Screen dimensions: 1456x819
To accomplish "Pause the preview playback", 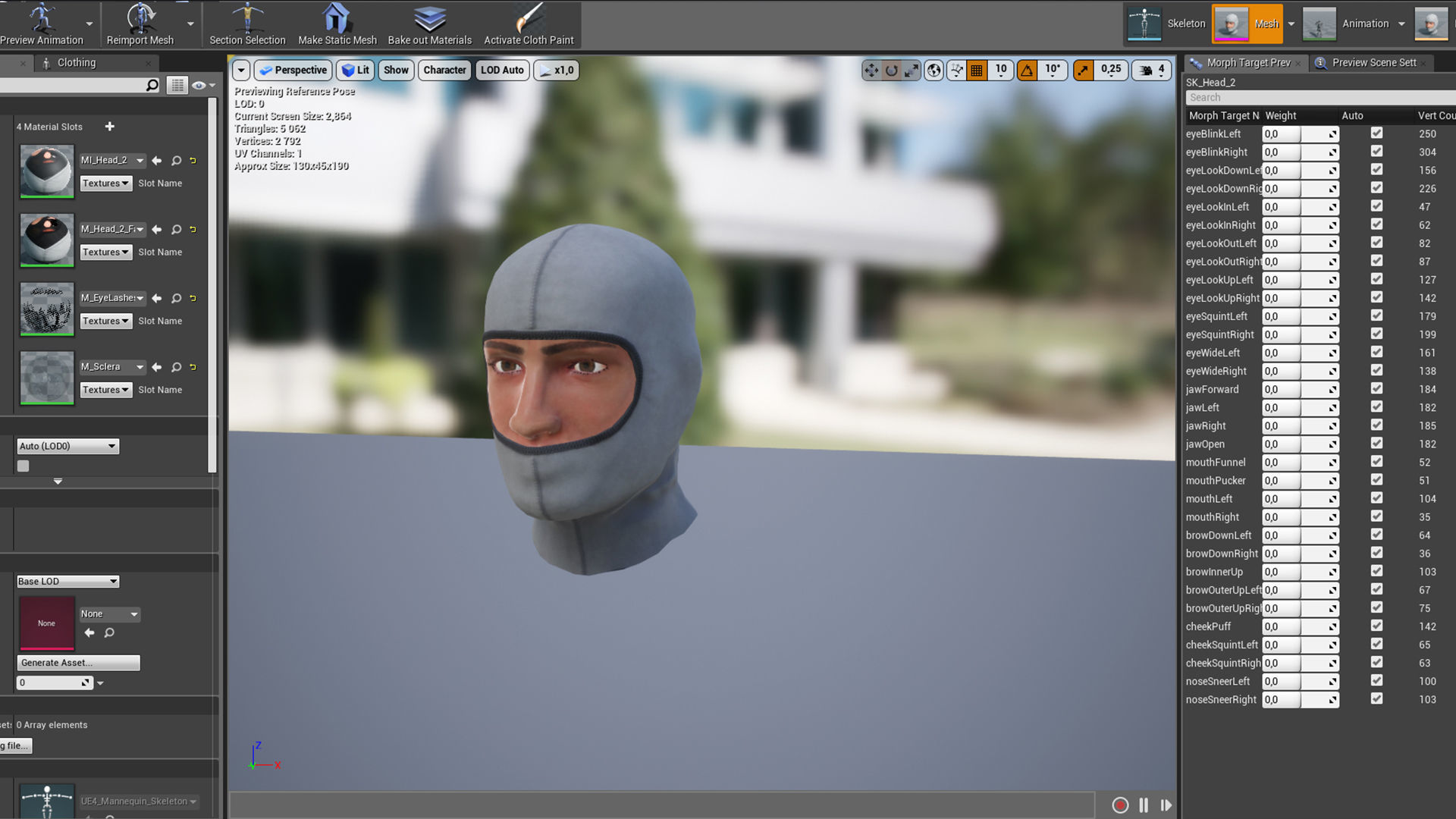I will 1144,805.
